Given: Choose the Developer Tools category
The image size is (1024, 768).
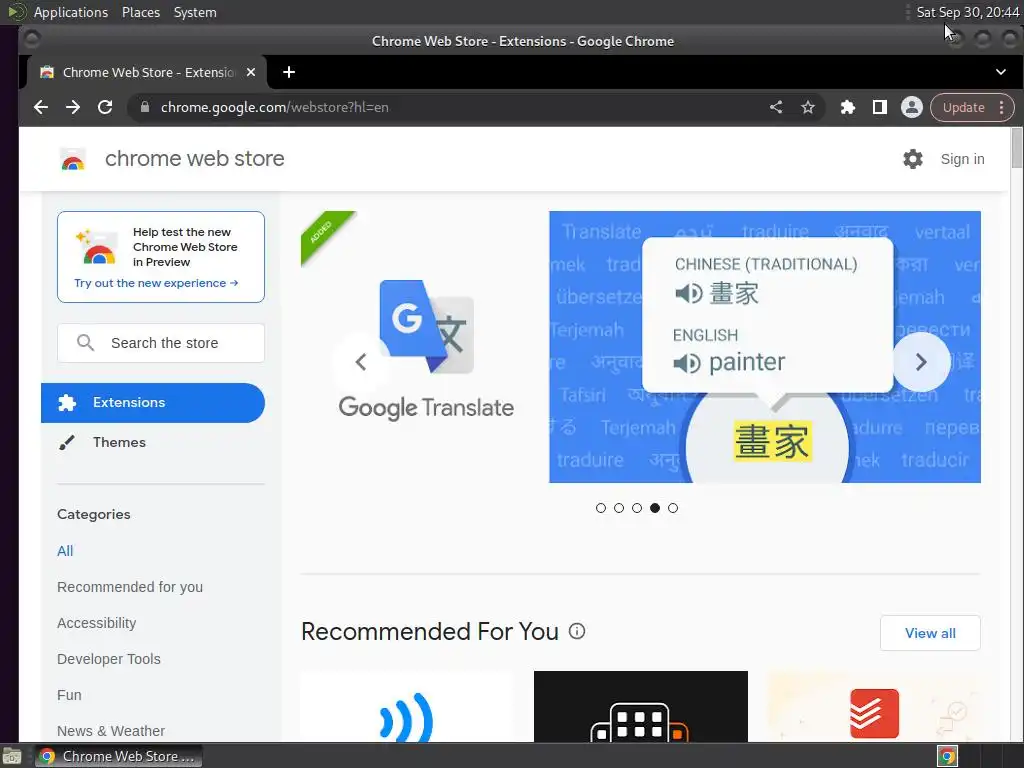Looking at the screenshot, I should click(109, 658).
